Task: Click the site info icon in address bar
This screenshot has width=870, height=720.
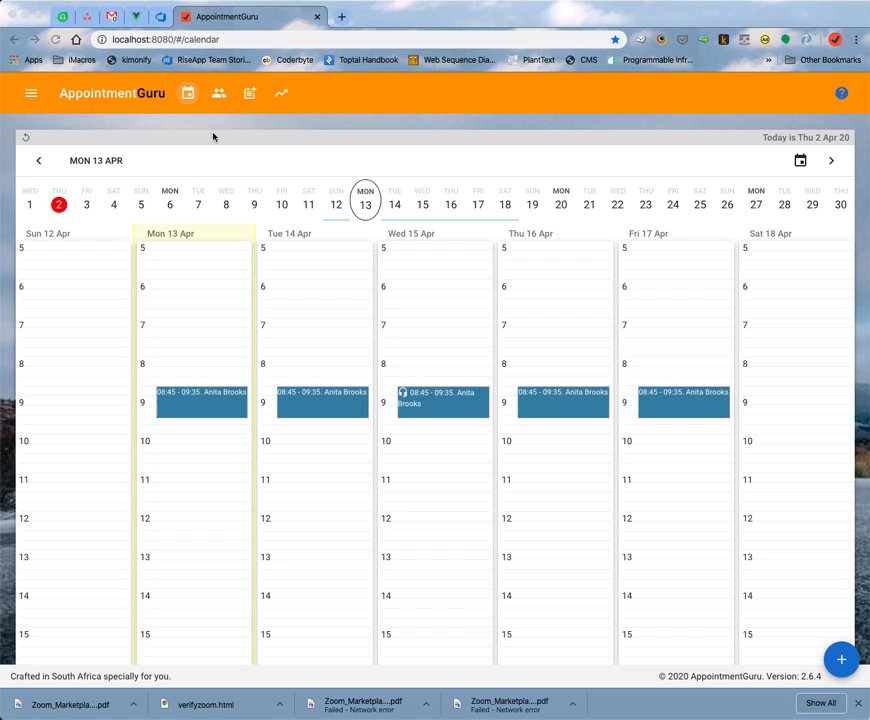Action: coord(102,39)
